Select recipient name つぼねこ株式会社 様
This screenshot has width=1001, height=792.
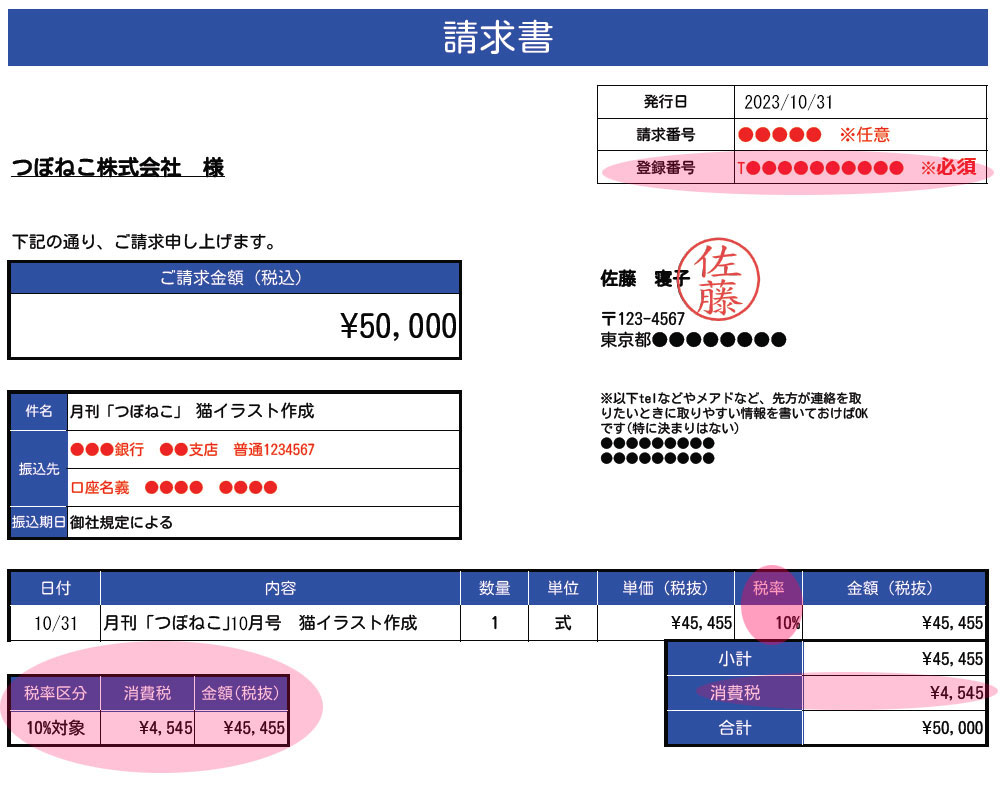118,167
